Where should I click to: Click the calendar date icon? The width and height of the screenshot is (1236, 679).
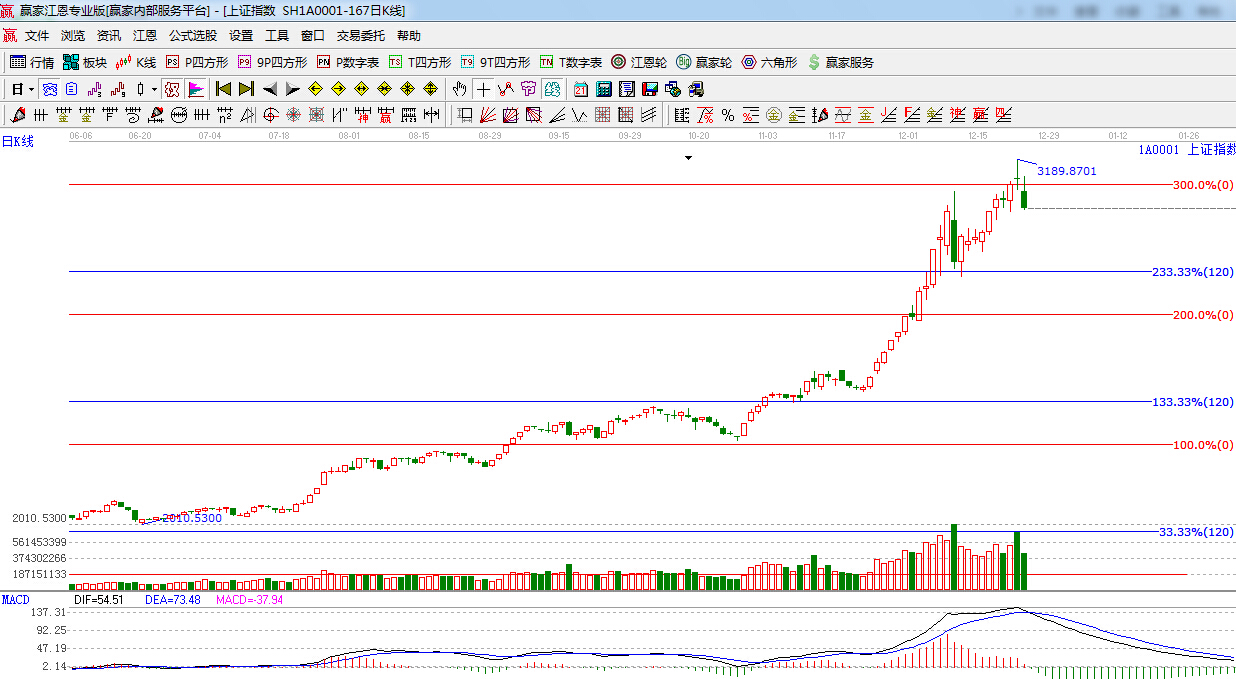[x=581, y=89]
